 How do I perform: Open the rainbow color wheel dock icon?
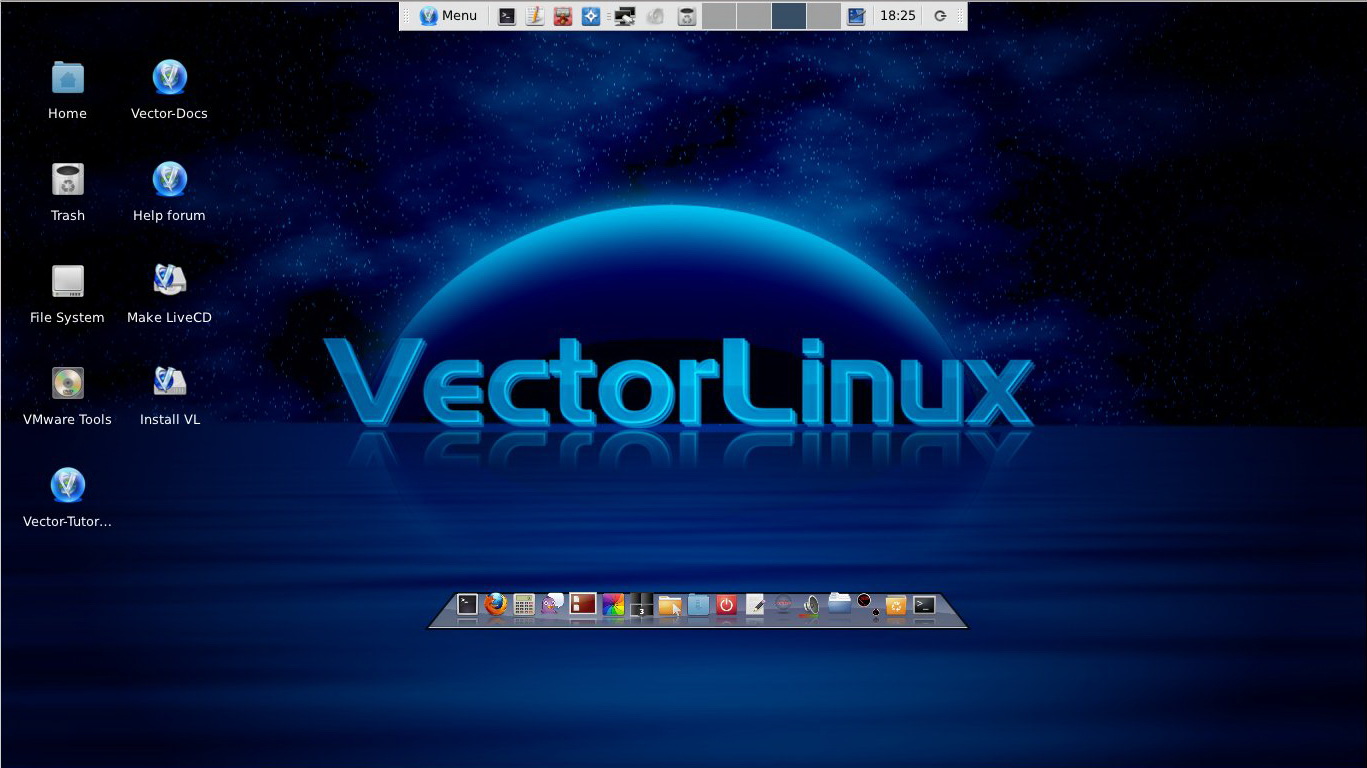pos(613,604)
